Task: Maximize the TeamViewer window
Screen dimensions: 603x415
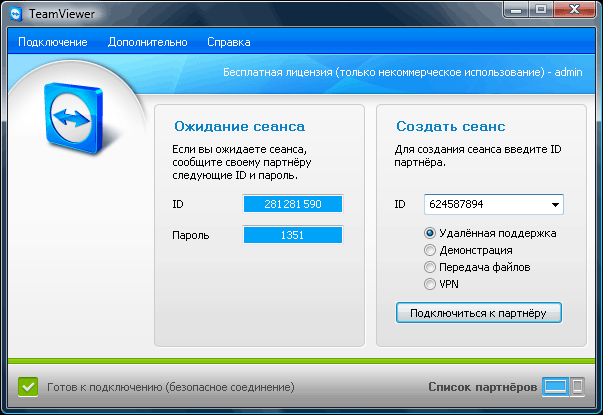Action: (541, 10)
